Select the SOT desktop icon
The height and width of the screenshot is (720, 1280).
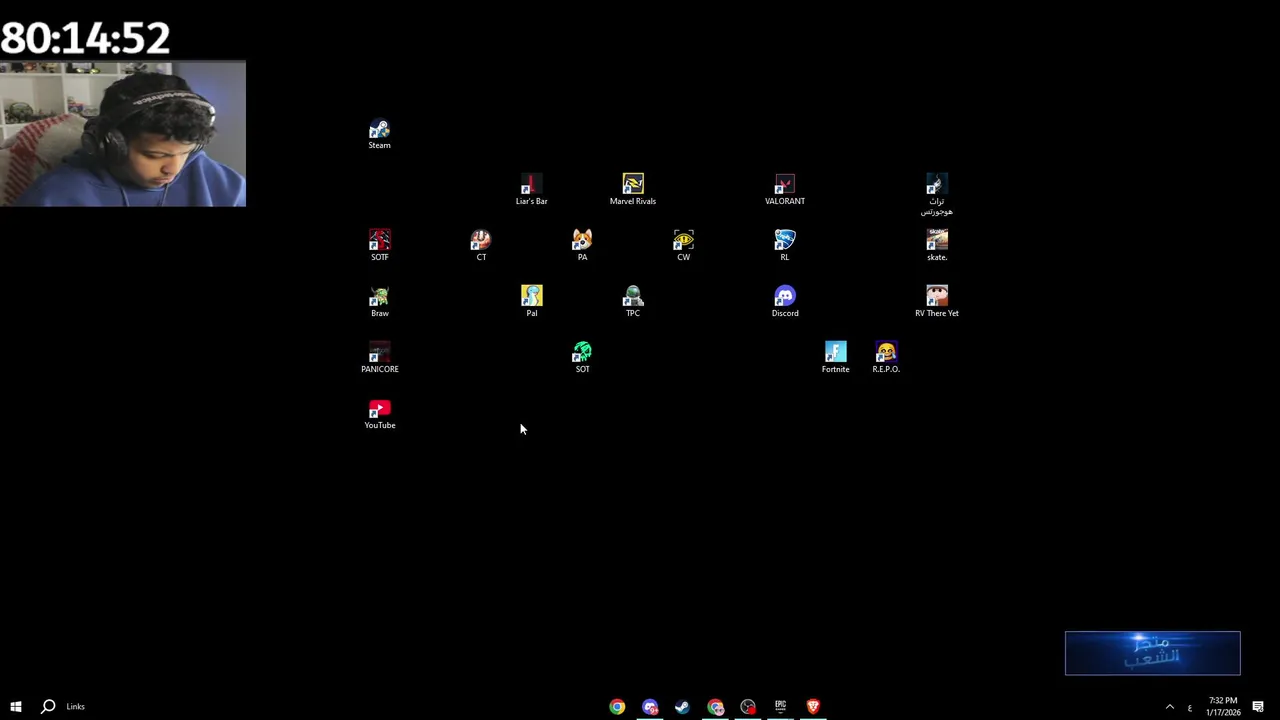coord(582,358)
